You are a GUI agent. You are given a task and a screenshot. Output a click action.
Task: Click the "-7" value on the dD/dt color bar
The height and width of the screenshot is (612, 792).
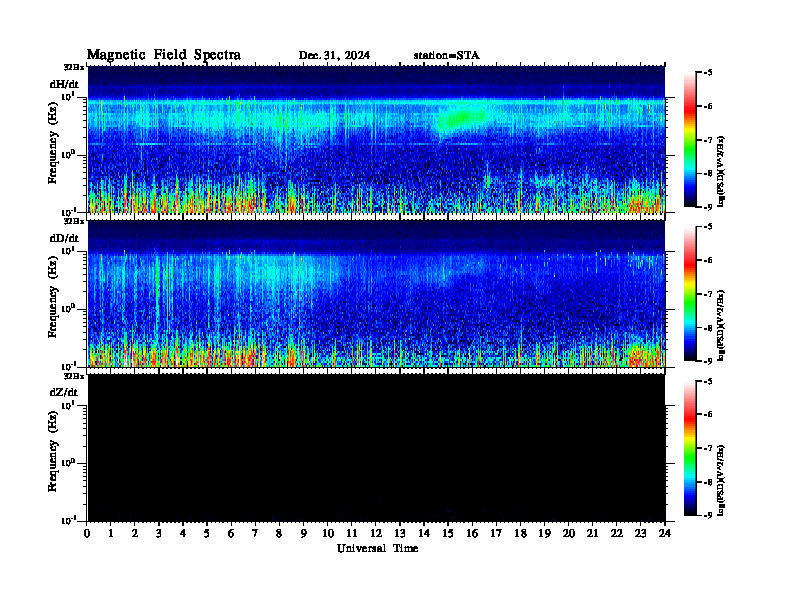click(x=708, y=294)
